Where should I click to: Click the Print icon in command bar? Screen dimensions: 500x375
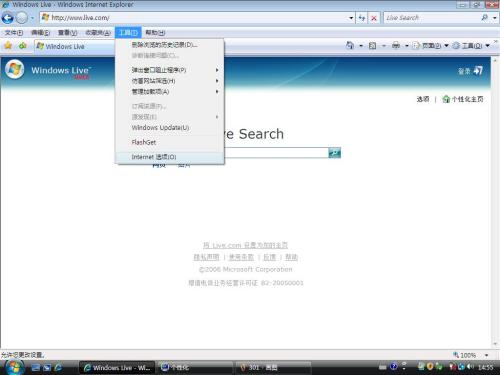[396, 46]
